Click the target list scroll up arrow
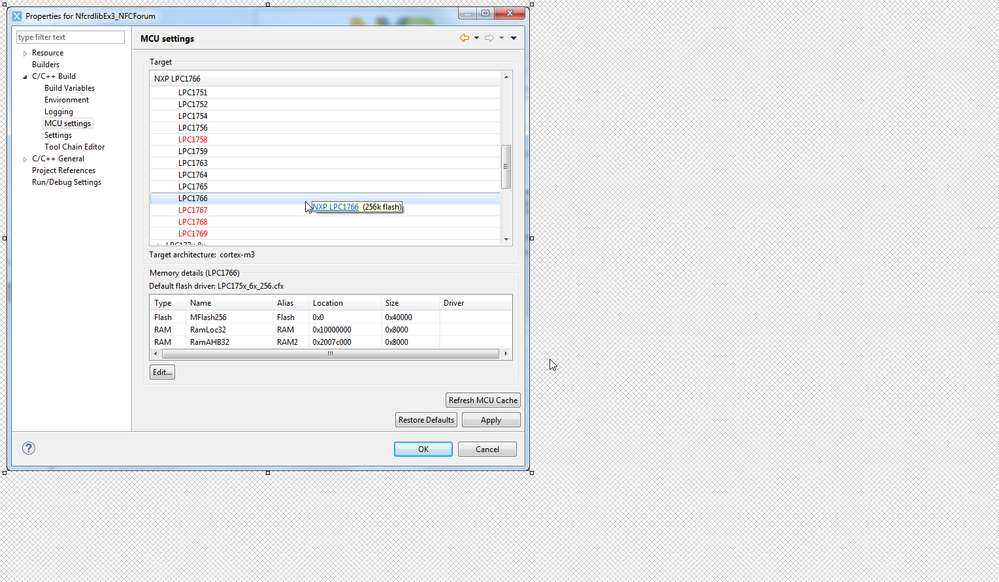Screen dimensions: 999x582 (507, 77)
